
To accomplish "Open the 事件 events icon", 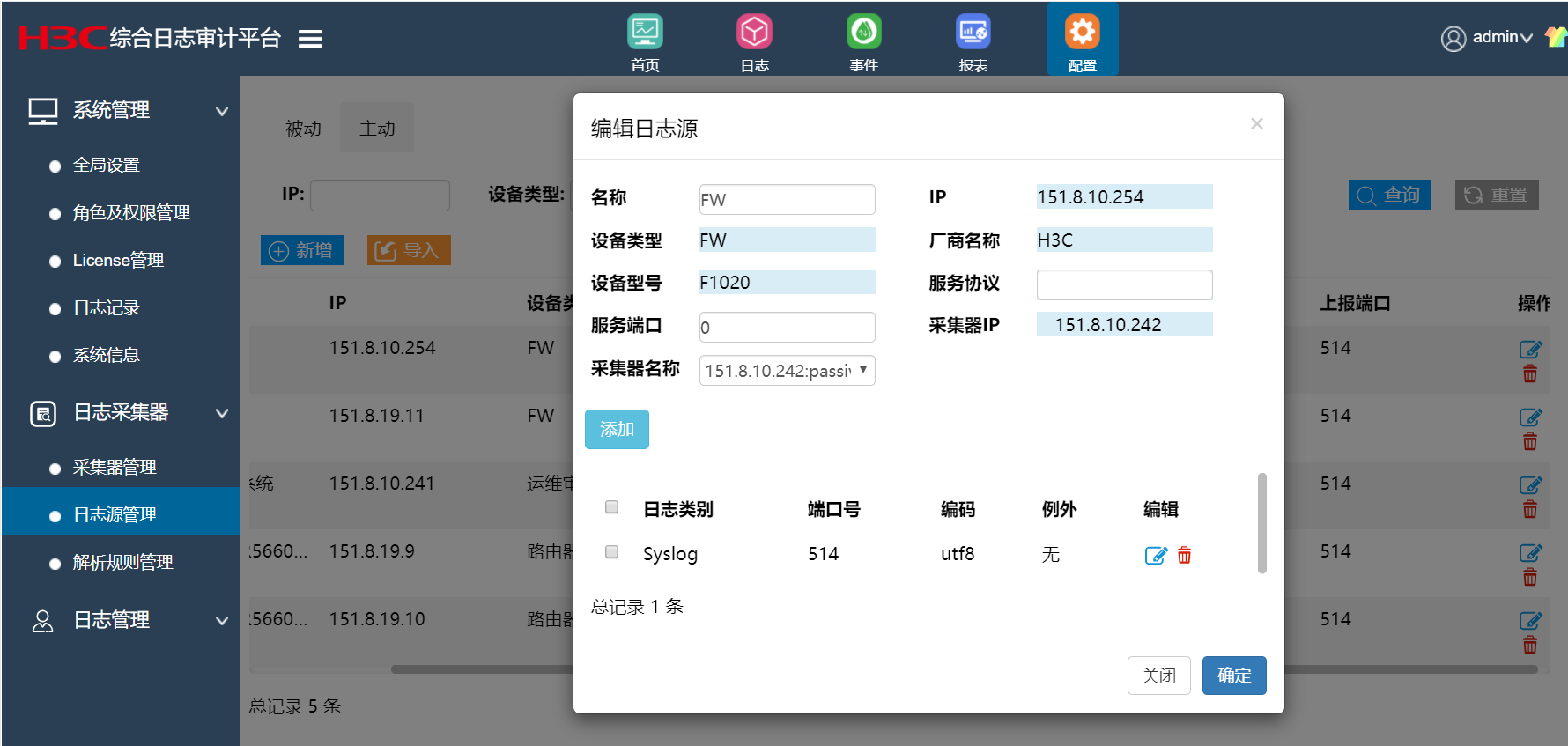I will tap(863, 33).
